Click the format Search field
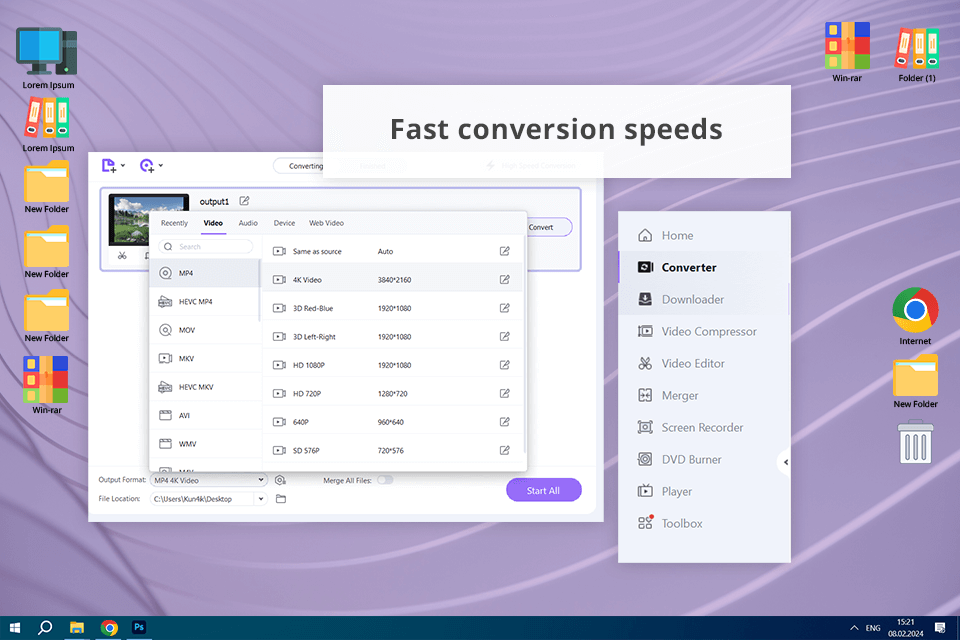The height and width of the screenshot is (640, 960). [x=206, y=246]
